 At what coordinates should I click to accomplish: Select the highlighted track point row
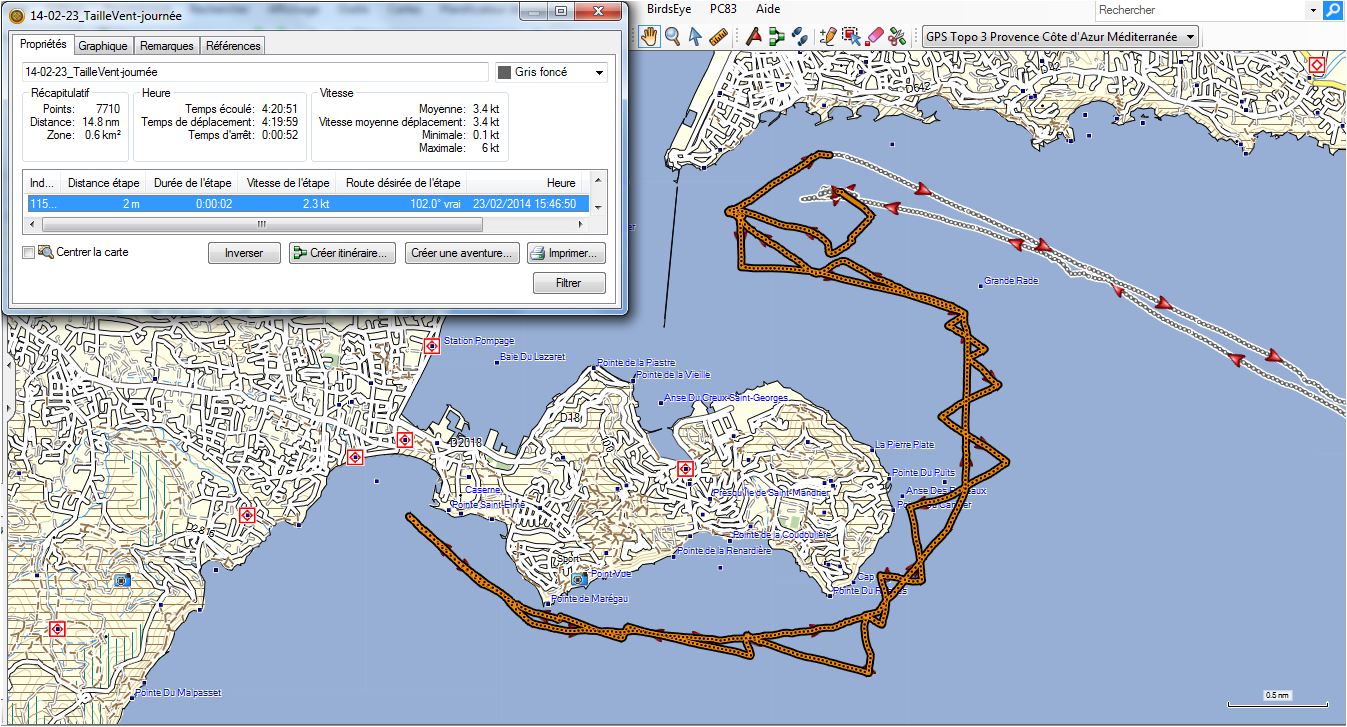pyautogui.click(x=307, y=203)
